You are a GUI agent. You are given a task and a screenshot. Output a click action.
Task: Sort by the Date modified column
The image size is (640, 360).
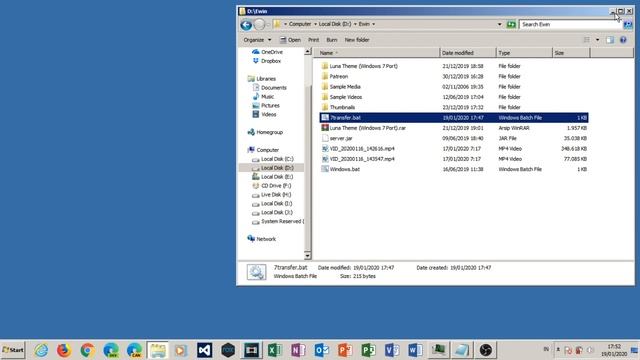468,53
